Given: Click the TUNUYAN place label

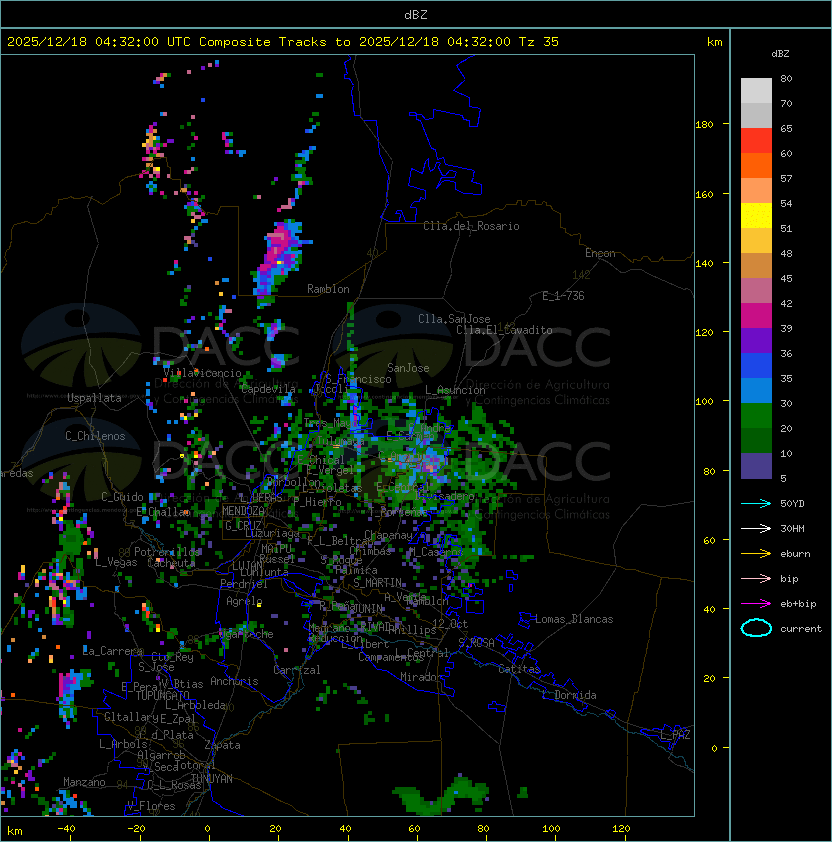Looking at the screenshot, I should pyautogui.click(x=212, y=779).
